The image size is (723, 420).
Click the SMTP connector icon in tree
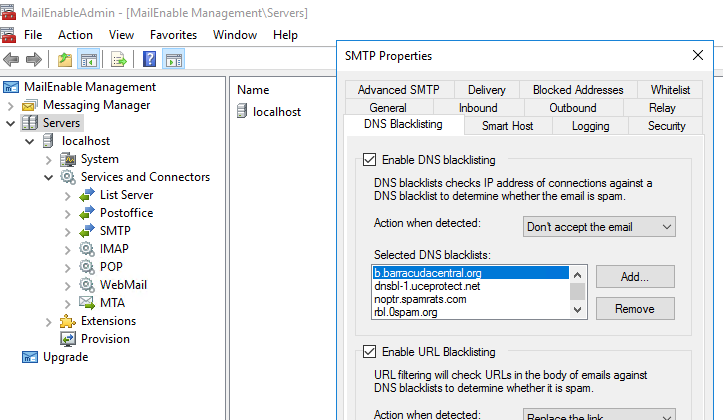87,231
